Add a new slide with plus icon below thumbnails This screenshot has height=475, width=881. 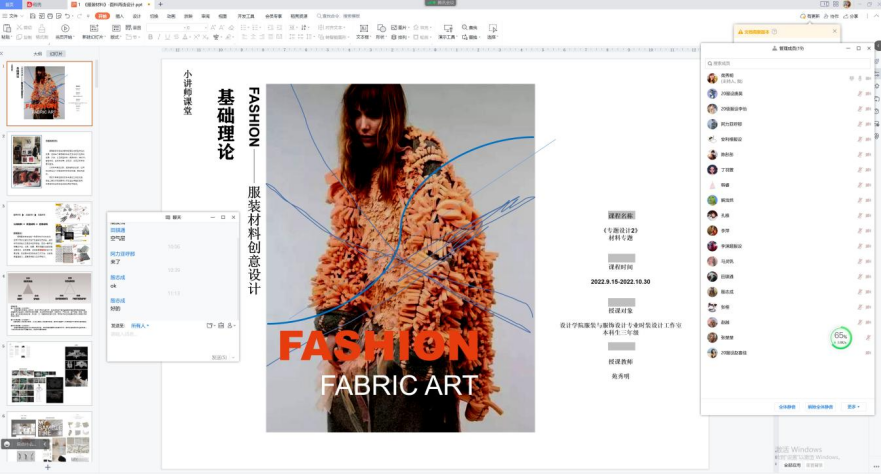[x=48, y=467]
